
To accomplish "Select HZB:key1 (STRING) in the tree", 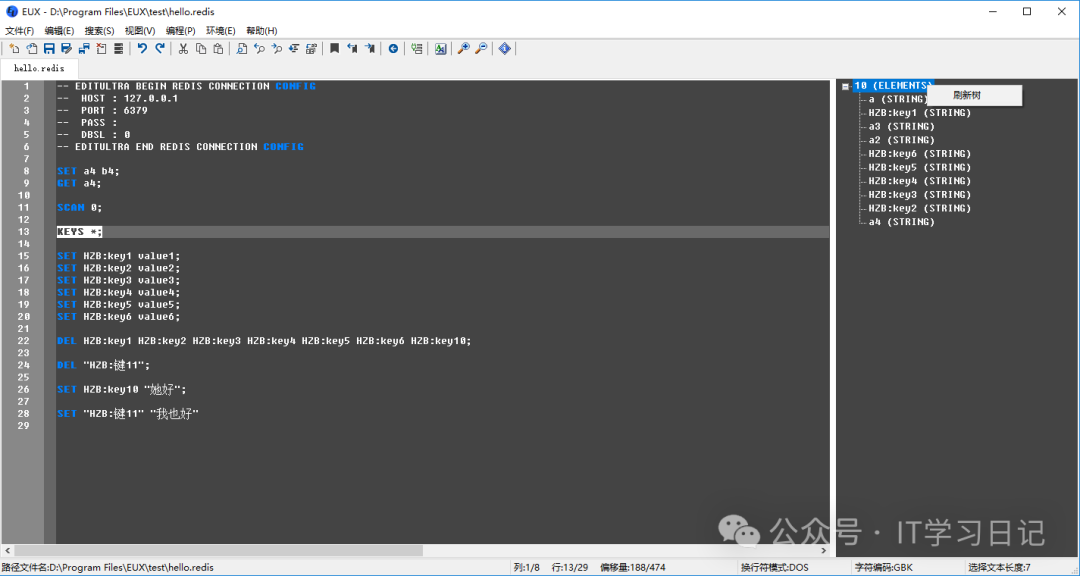I will coord(919,113).
